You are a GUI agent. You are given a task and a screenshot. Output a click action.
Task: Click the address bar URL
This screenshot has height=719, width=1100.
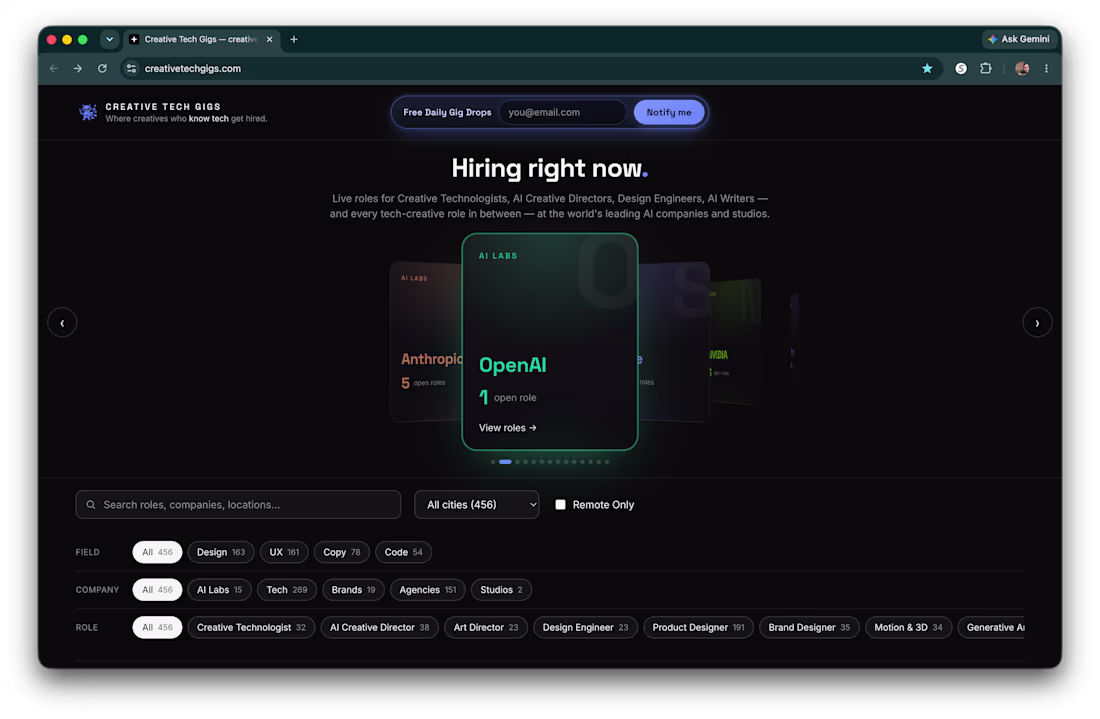pos(193,69)
